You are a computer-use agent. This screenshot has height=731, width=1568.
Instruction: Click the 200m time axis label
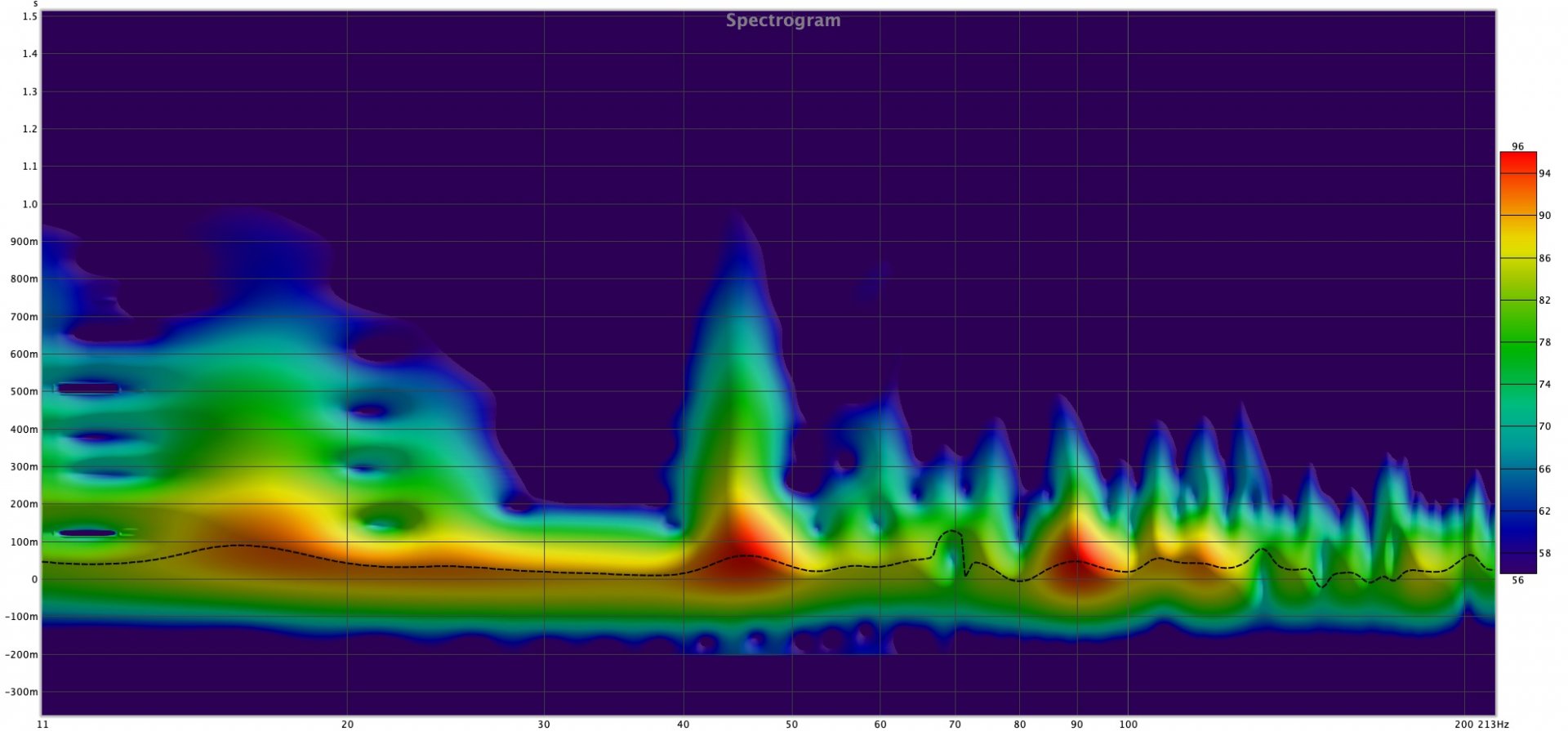pos(24,505)
